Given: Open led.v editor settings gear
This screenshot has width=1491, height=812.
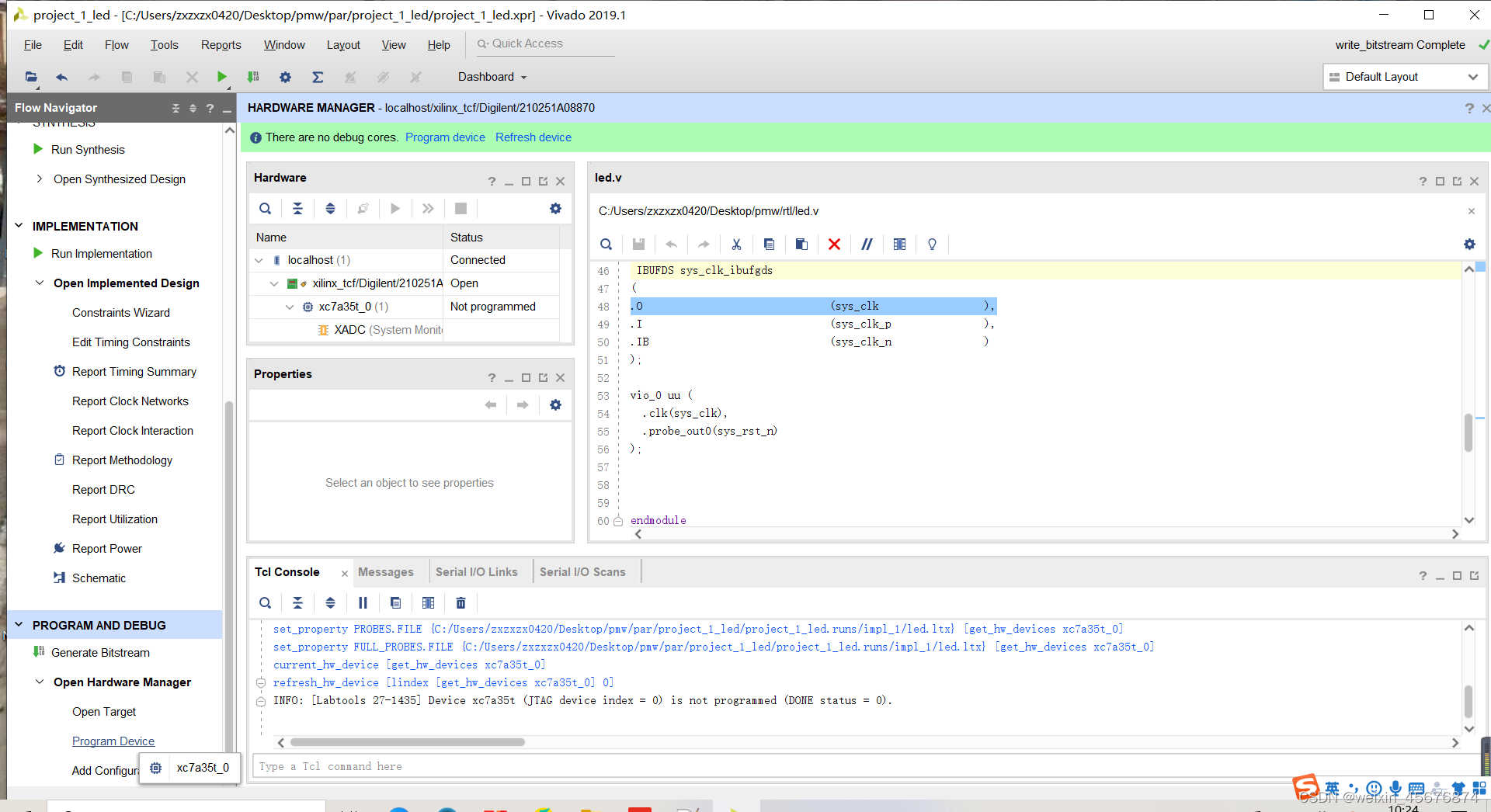Looking at the screenshot, I should click(x=1469, y=245).
